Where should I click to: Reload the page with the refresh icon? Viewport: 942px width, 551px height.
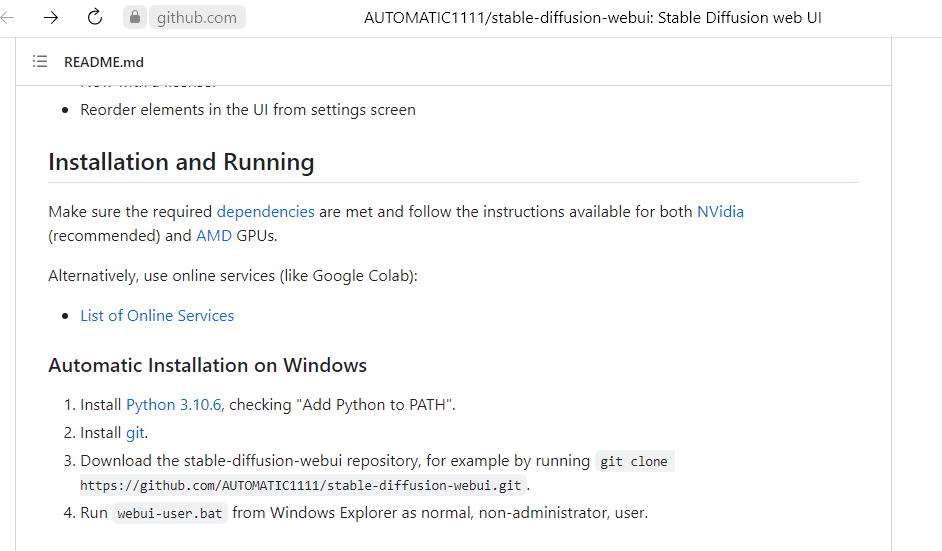(x=95, y=18)
